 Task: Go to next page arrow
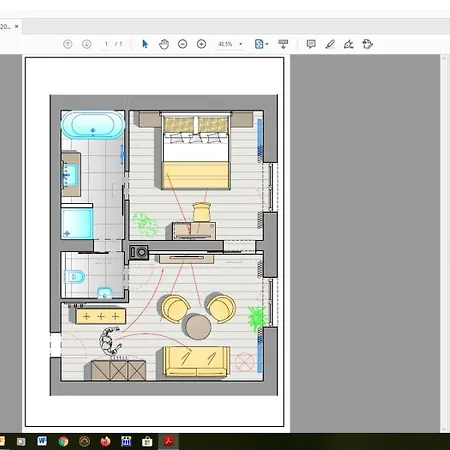coord(87,44)
